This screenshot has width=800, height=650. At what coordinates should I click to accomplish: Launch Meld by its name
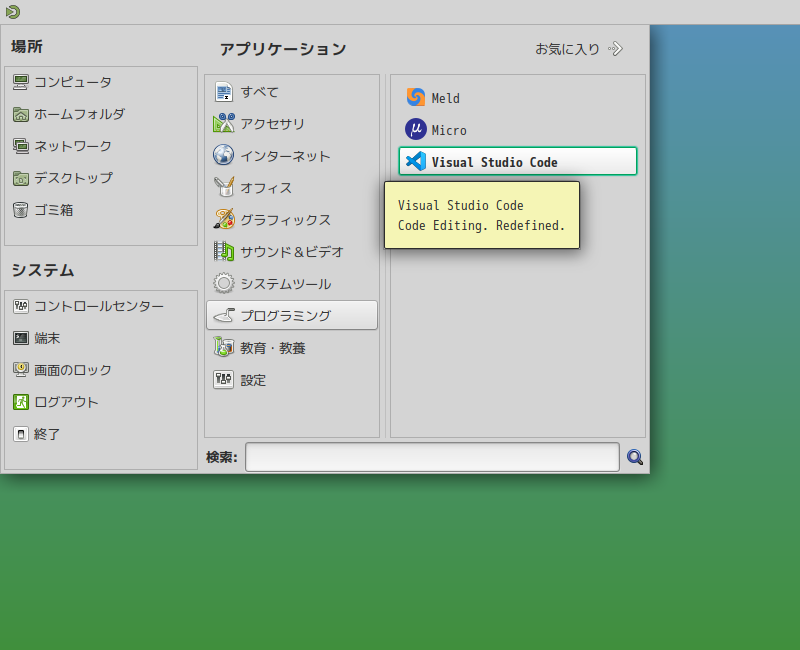(x=445, y=98)
